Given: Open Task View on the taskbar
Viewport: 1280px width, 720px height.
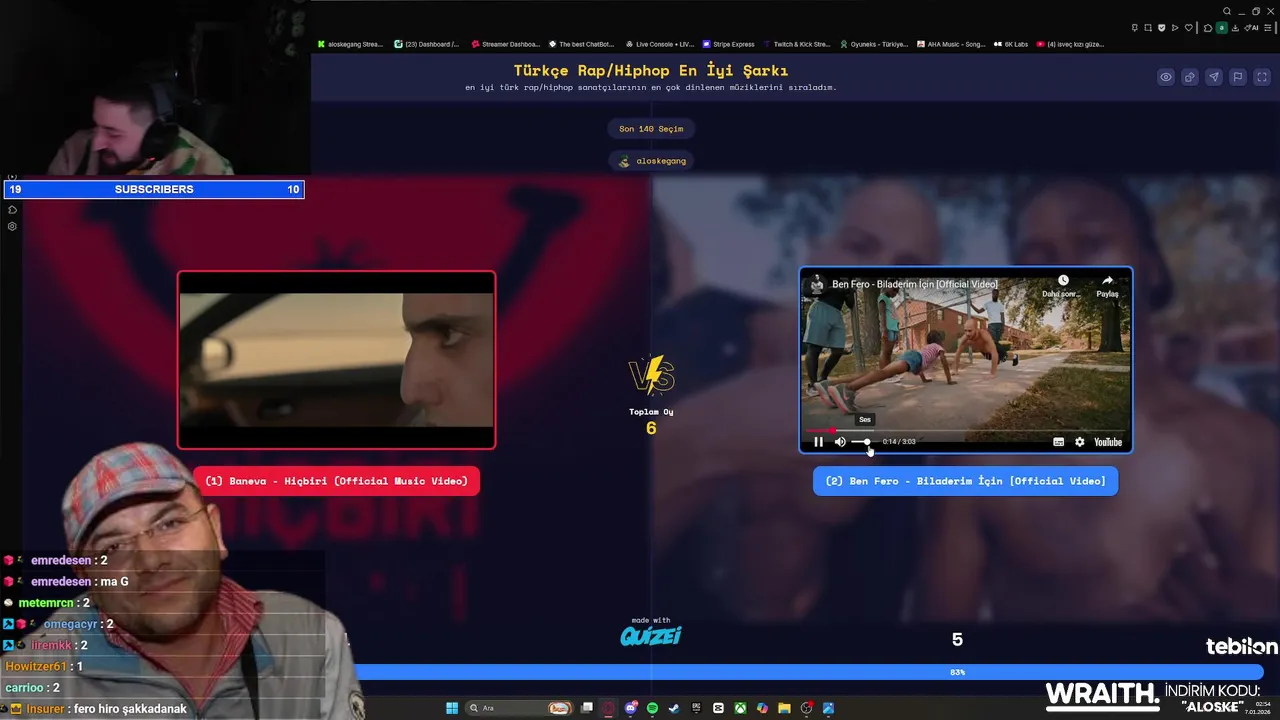Looking at the screenshot, I should click(587, 708).
